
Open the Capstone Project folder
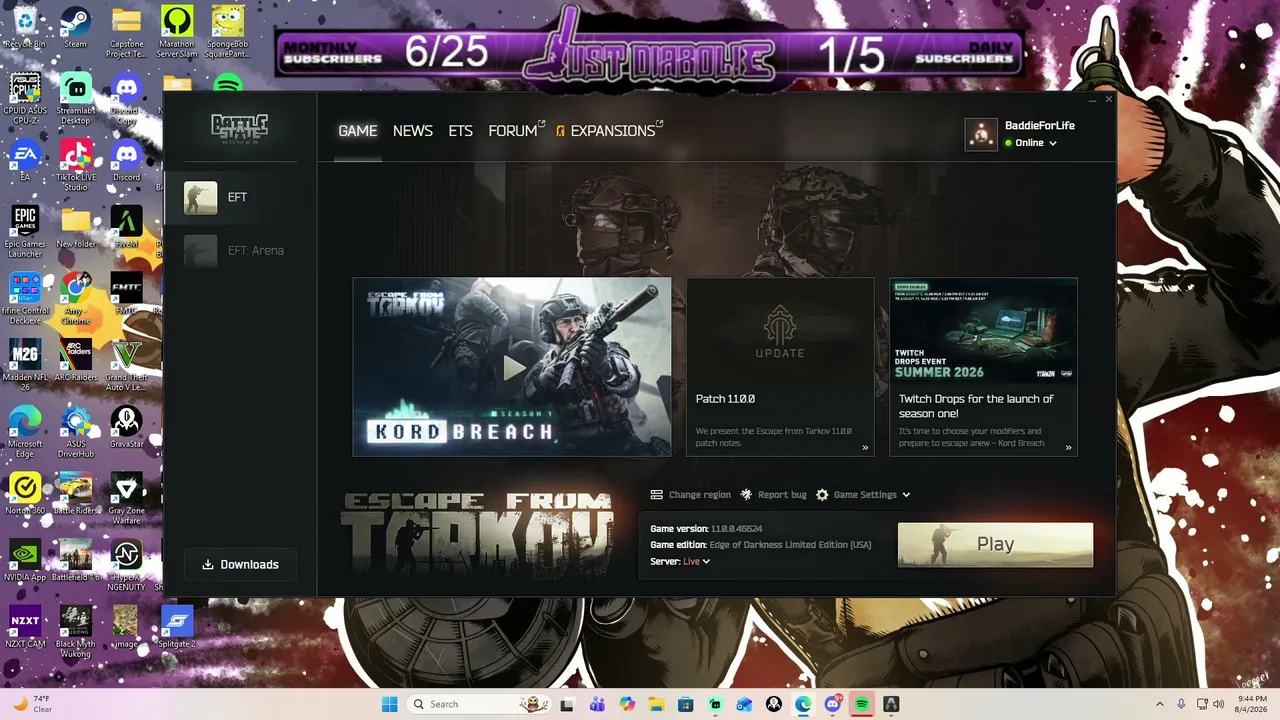(x=126, y=32)
